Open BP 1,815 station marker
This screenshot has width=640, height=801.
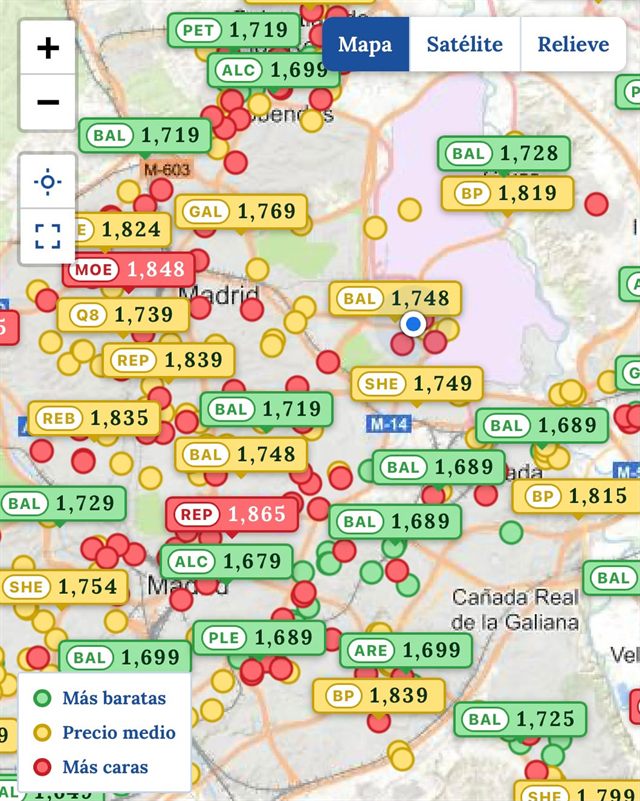576,496
